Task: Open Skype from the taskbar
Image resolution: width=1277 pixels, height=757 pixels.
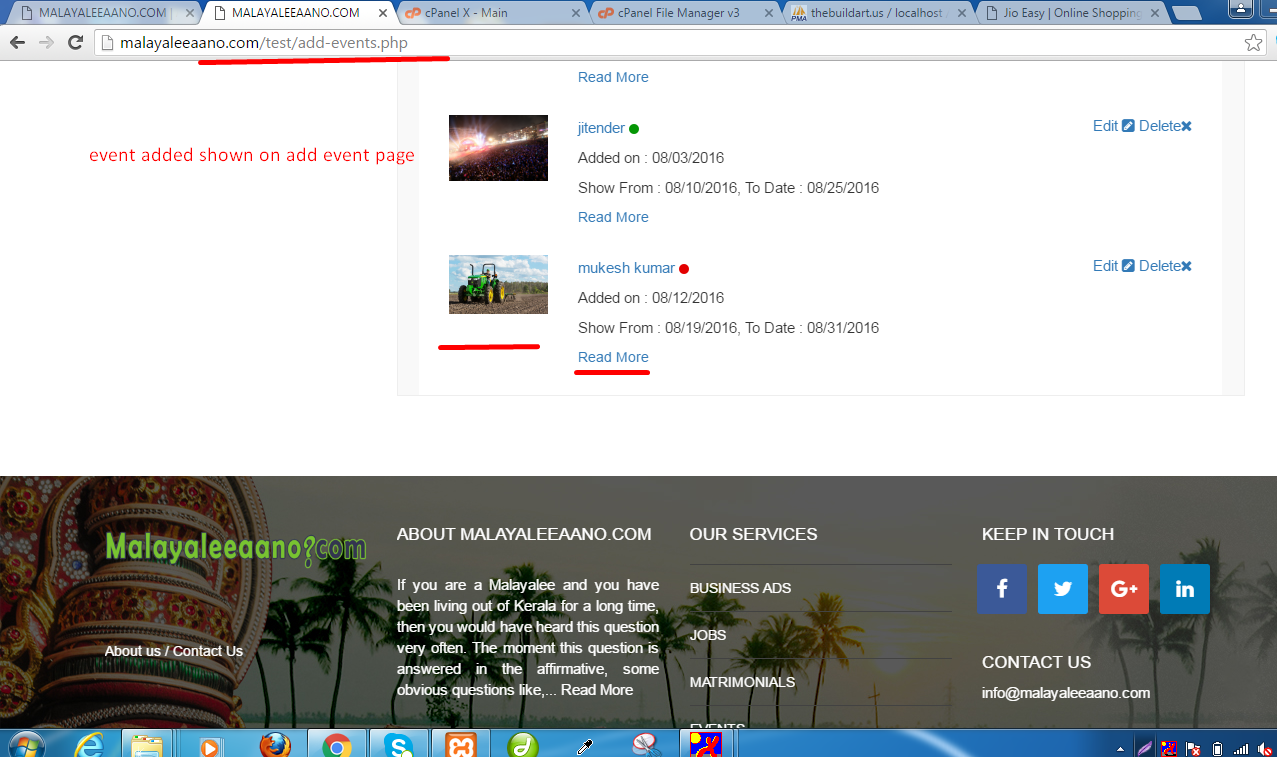Action: pyautogui.click(x=399, y=745)
